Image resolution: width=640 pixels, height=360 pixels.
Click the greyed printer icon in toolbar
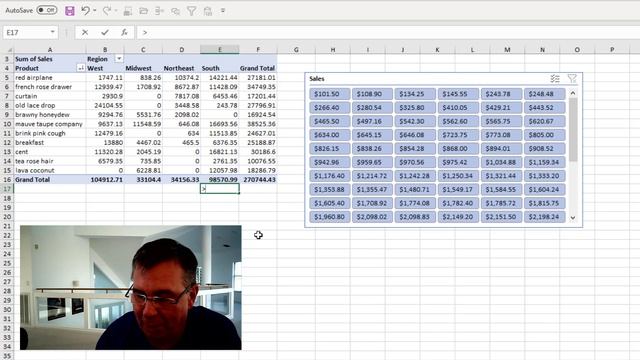(x=128, y=11)
